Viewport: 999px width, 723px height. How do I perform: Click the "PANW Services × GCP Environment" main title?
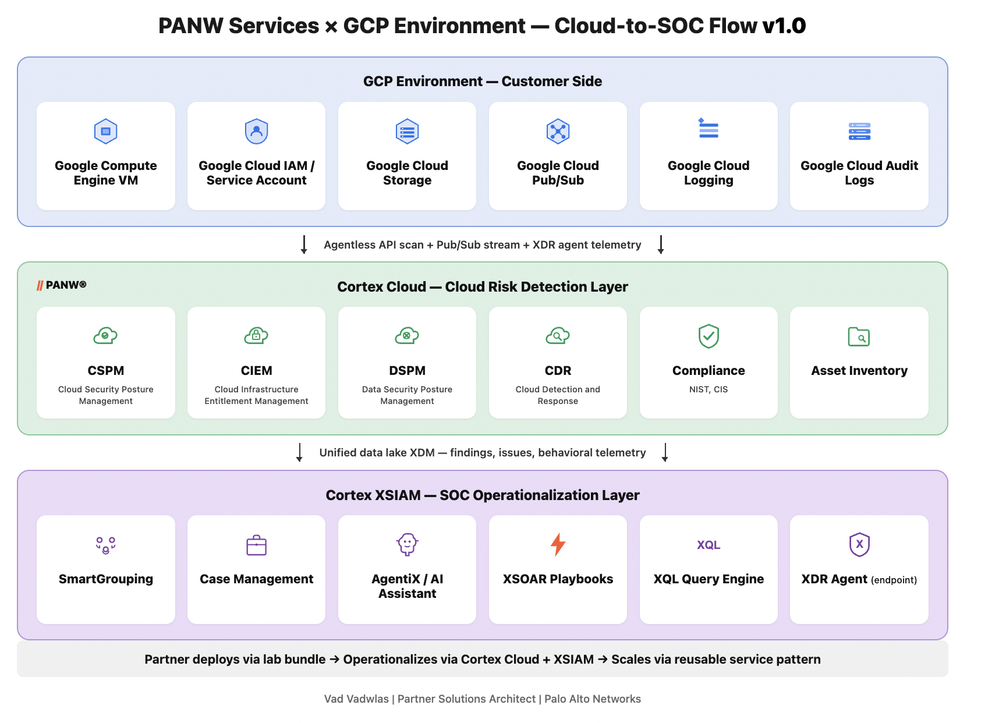482,26
